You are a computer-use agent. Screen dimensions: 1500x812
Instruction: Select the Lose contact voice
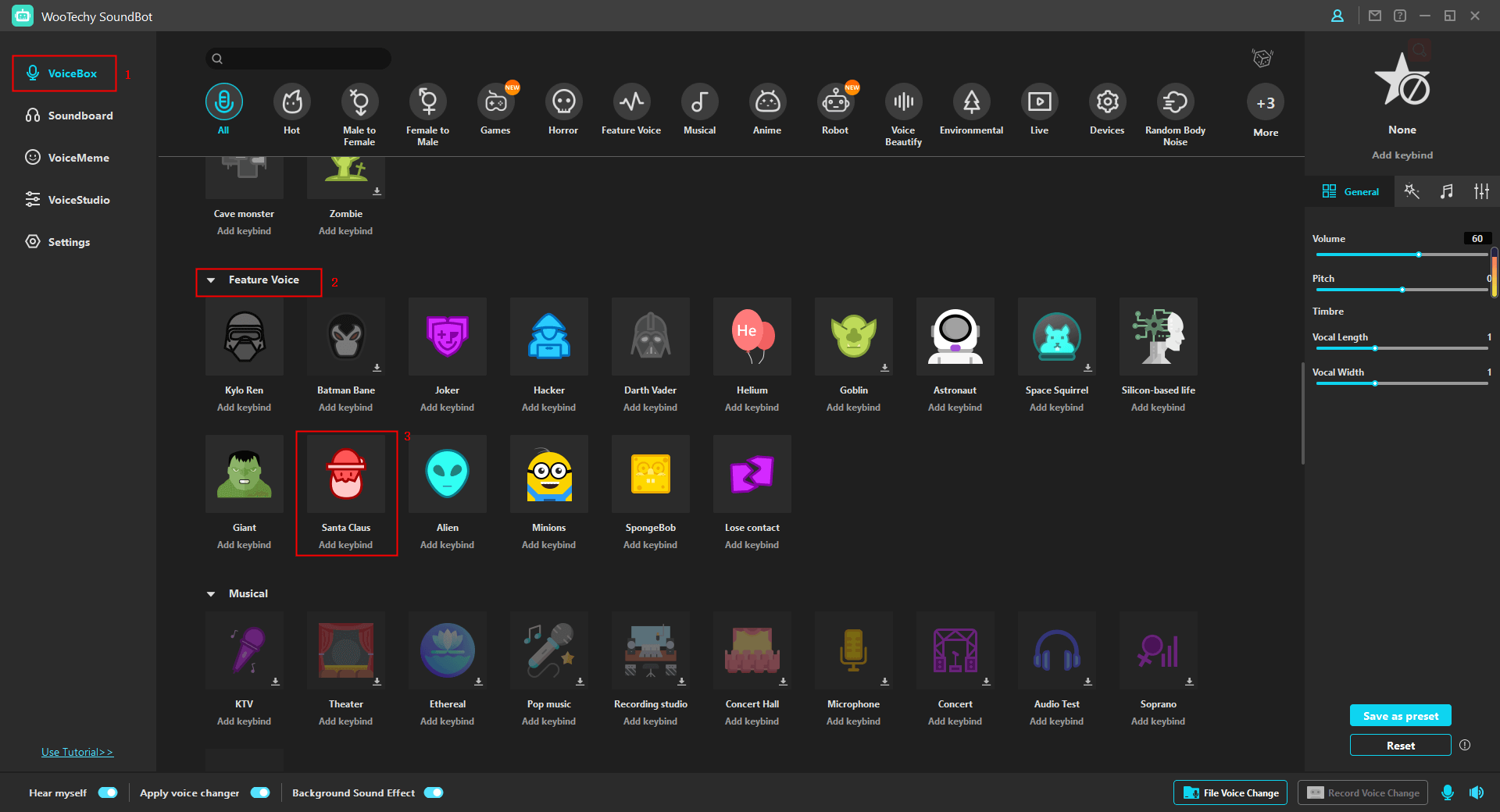[x=752, y=474]
